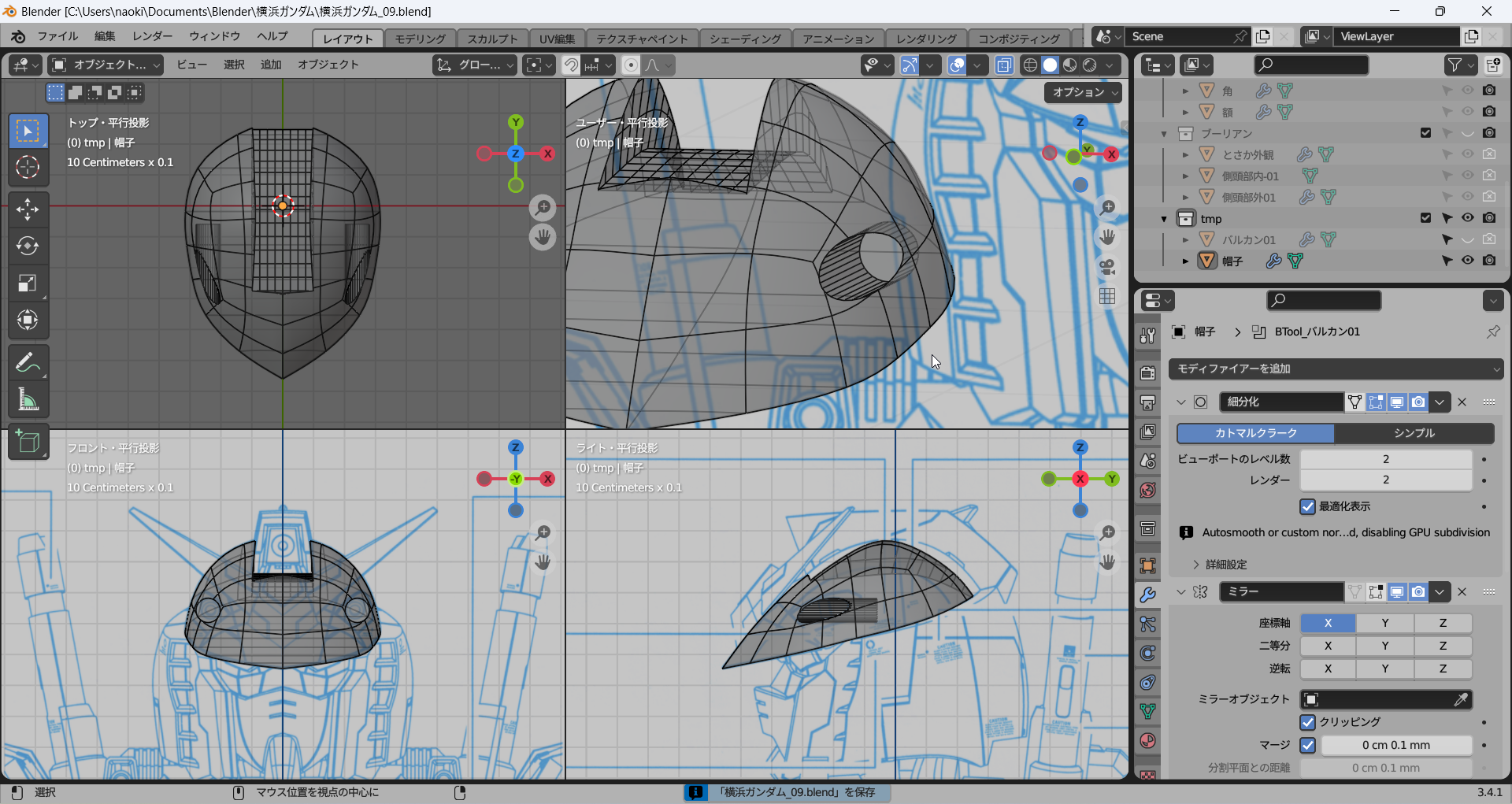Select the Move tool in left toolbar
1512x804 pixels.
(x=28, y=209)
